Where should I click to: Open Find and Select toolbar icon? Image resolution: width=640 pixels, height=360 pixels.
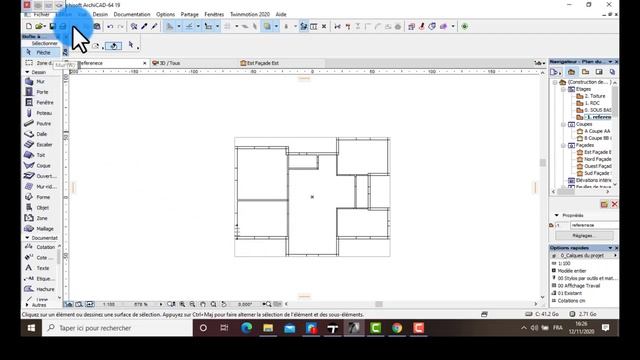[134, 27]
